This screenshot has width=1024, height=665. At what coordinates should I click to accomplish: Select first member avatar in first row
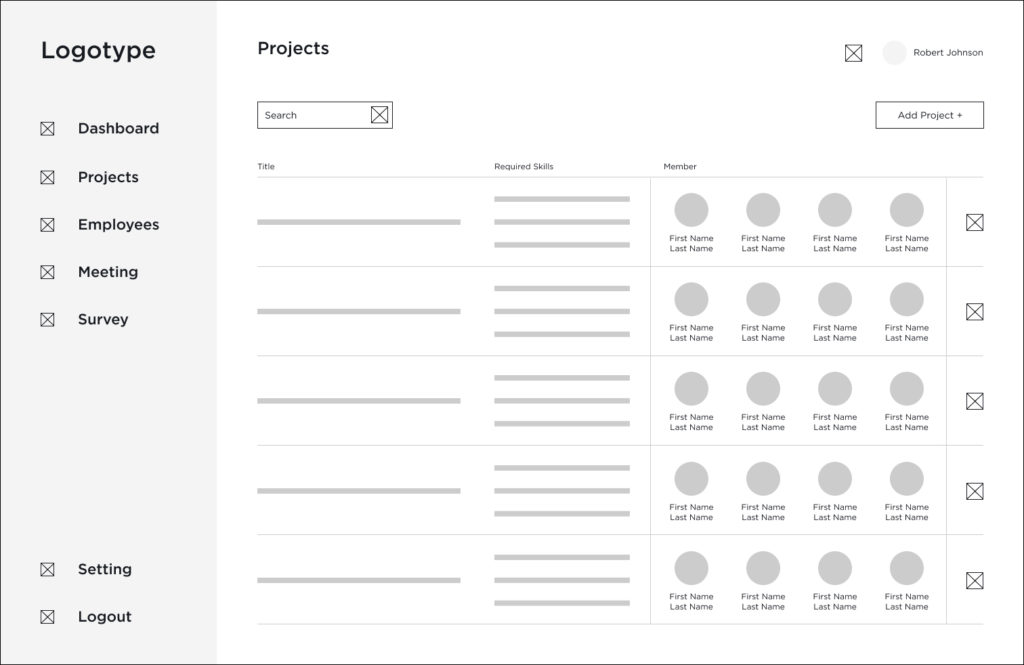pos(691,210)
